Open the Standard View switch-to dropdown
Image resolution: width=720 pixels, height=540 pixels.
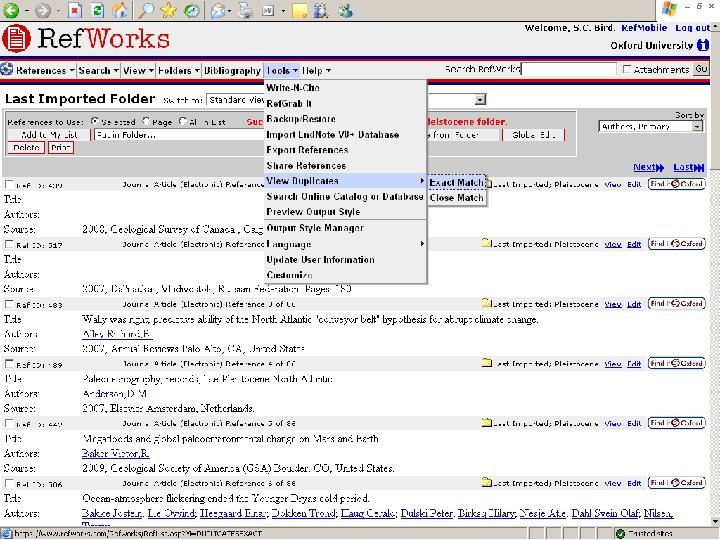(x=236, y=100)
